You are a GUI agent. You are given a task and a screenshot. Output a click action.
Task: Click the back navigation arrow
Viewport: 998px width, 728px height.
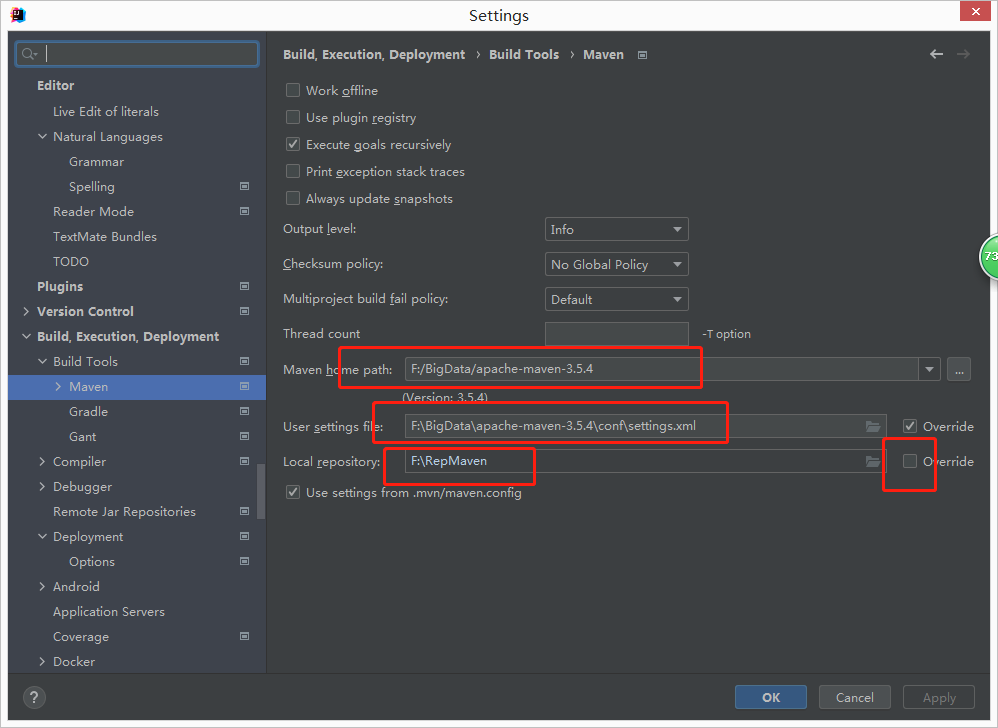click(x=936, y=54)
